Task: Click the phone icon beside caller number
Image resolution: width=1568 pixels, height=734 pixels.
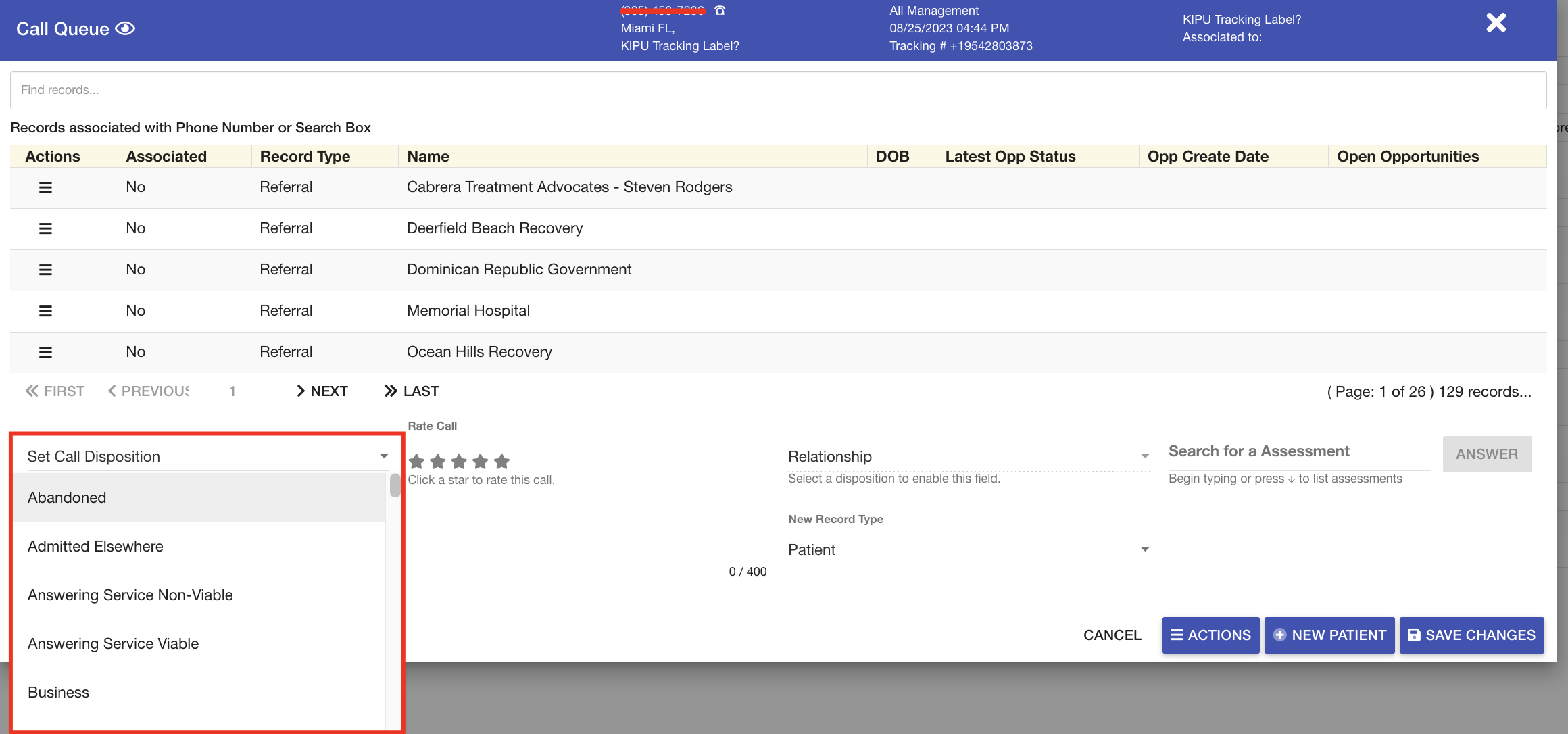Action: [x=720, y=10]
